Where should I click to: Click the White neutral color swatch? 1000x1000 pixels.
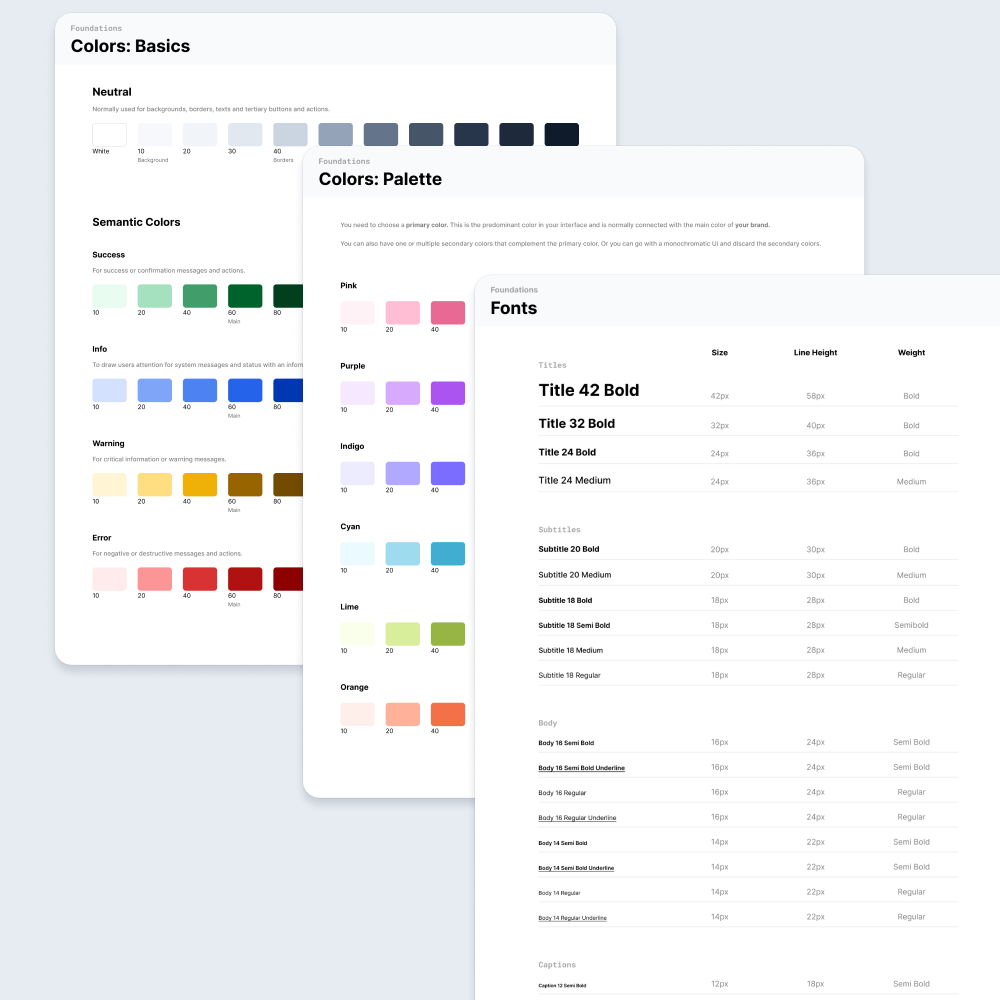pos(109,135)
